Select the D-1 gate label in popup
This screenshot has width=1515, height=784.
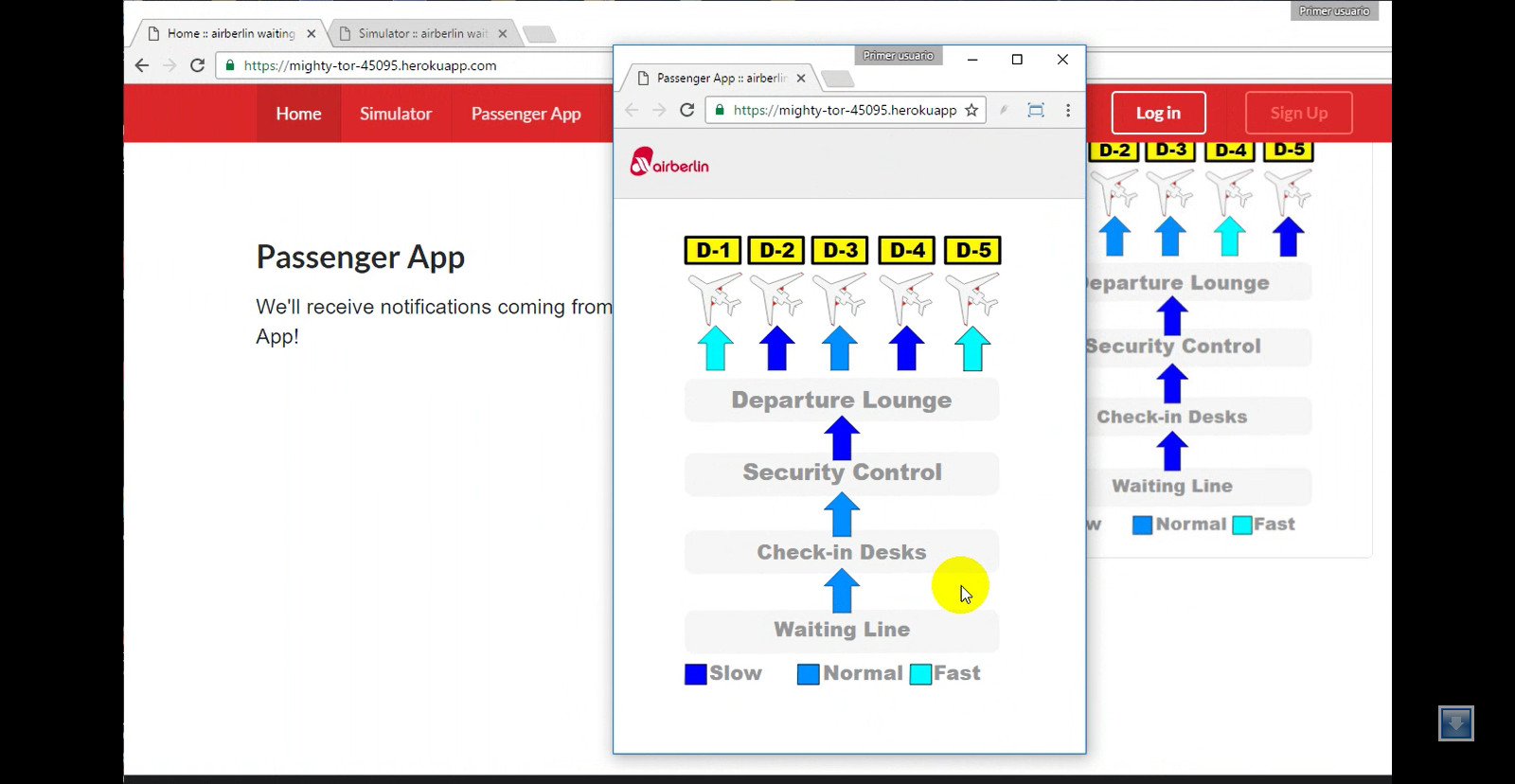click(713, 250)
